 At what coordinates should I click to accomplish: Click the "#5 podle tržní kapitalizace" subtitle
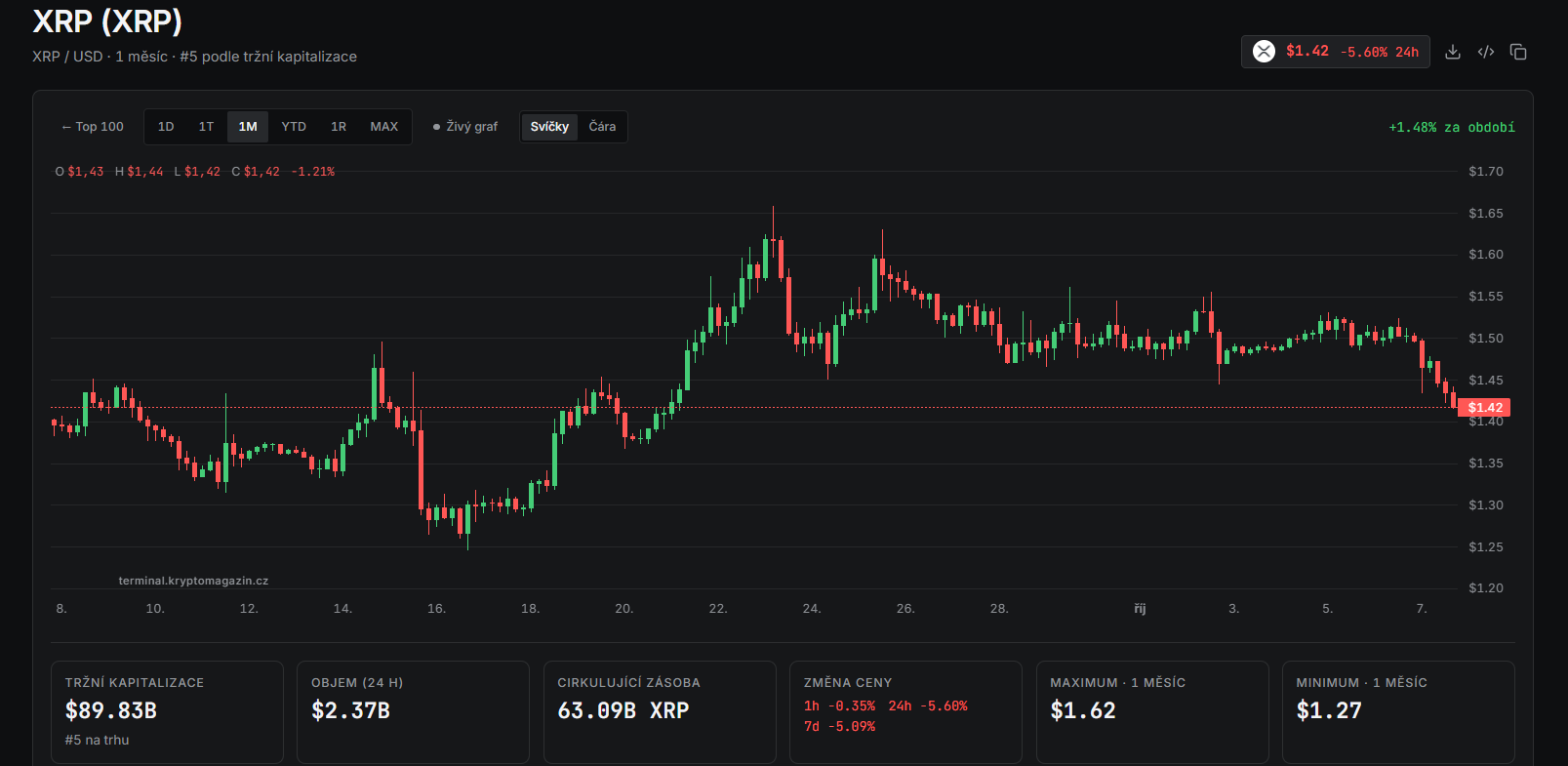[x=268, y=57]
